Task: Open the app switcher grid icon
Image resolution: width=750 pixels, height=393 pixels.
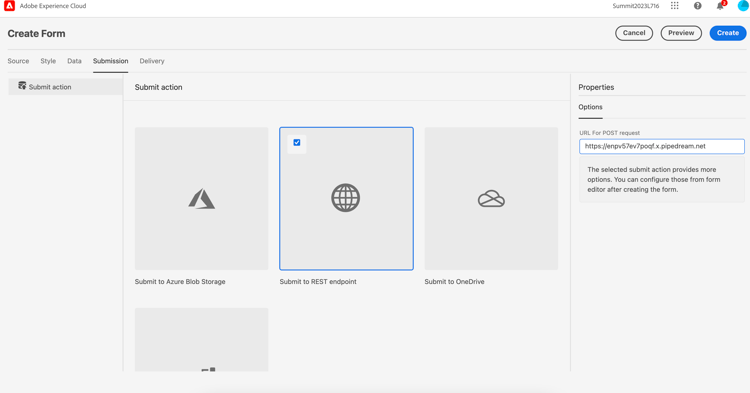Action: click(x=674, y=6)
